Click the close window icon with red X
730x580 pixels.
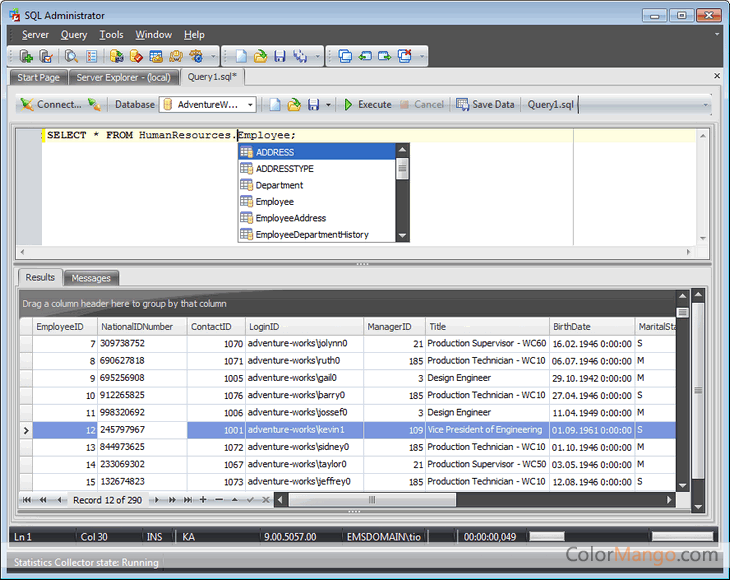(405, 56)
